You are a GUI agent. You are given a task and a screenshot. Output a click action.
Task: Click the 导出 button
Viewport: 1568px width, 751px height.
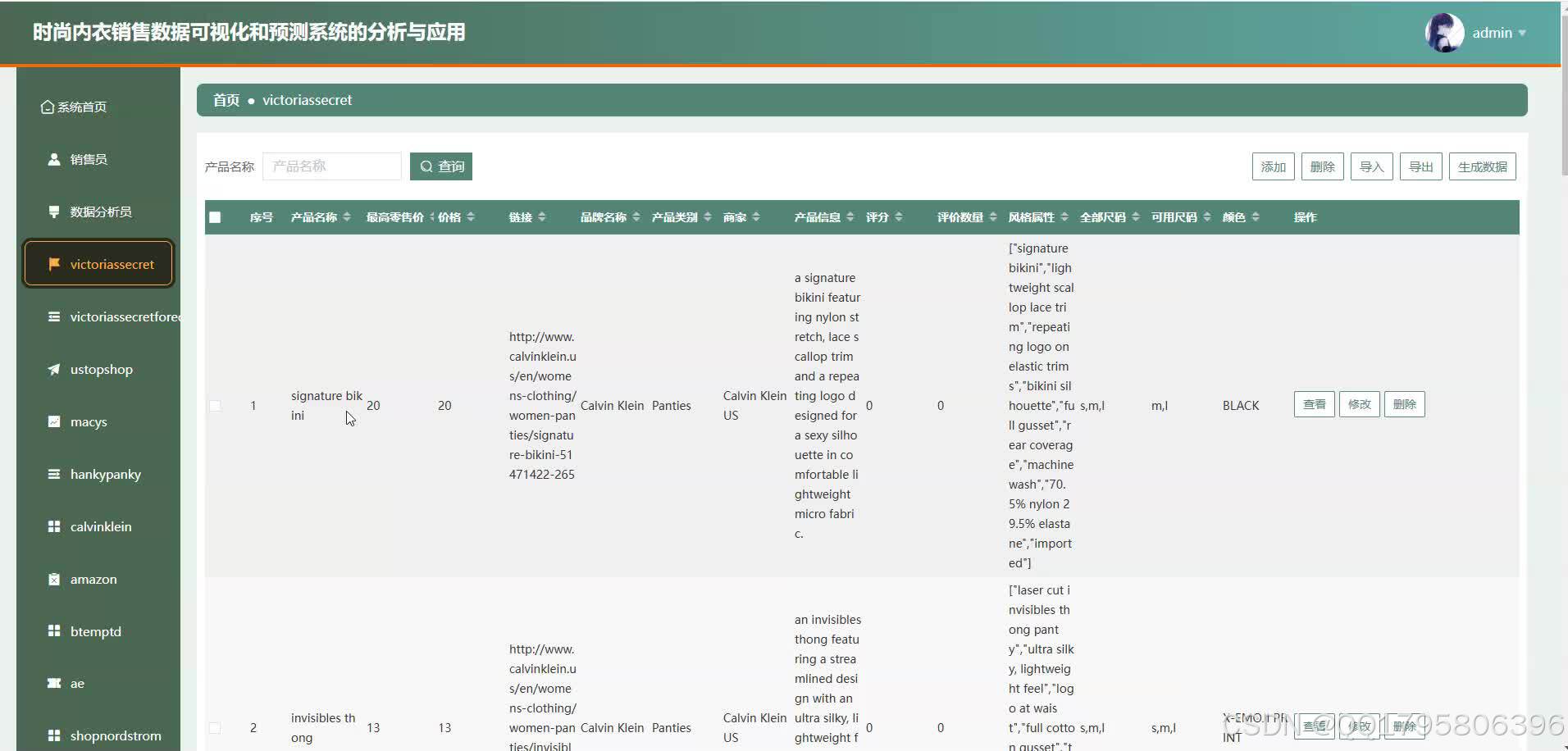1420,166
